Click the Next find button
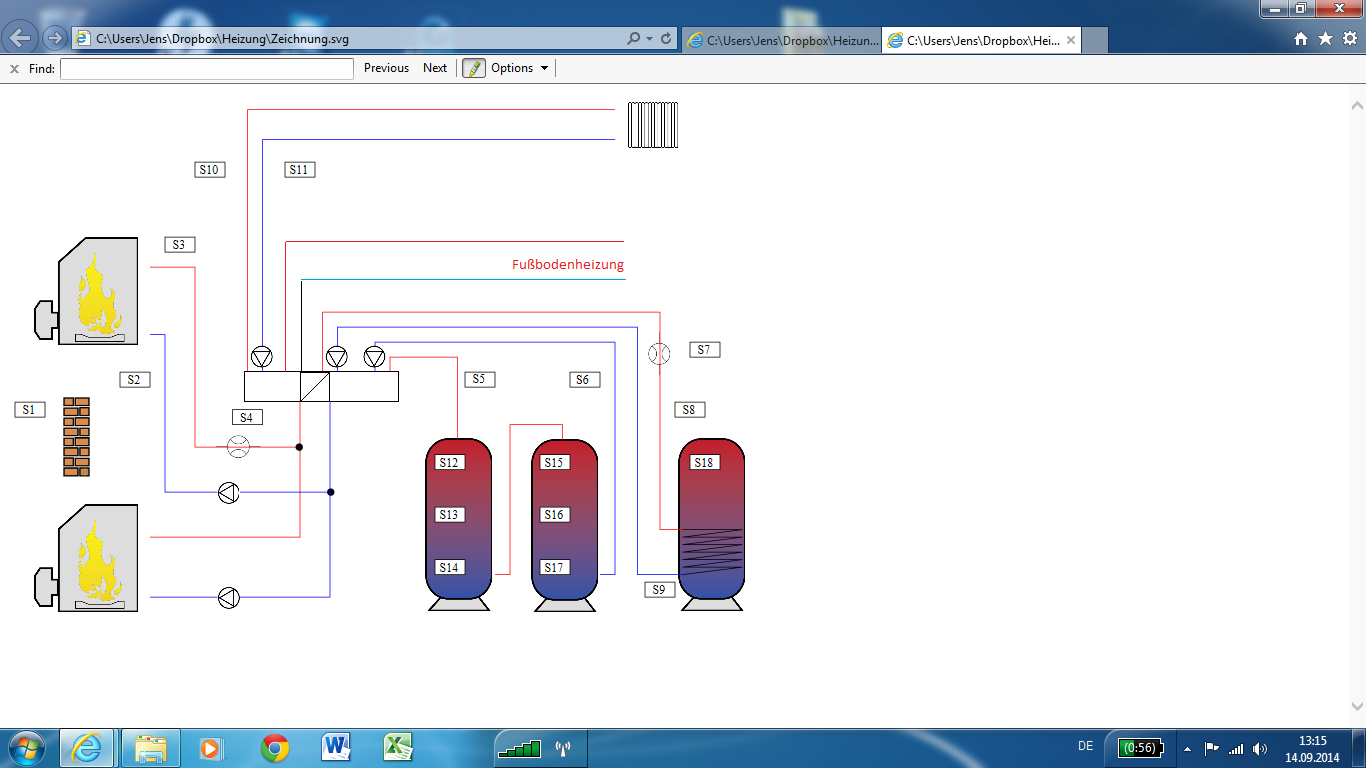 click(435, 68)
